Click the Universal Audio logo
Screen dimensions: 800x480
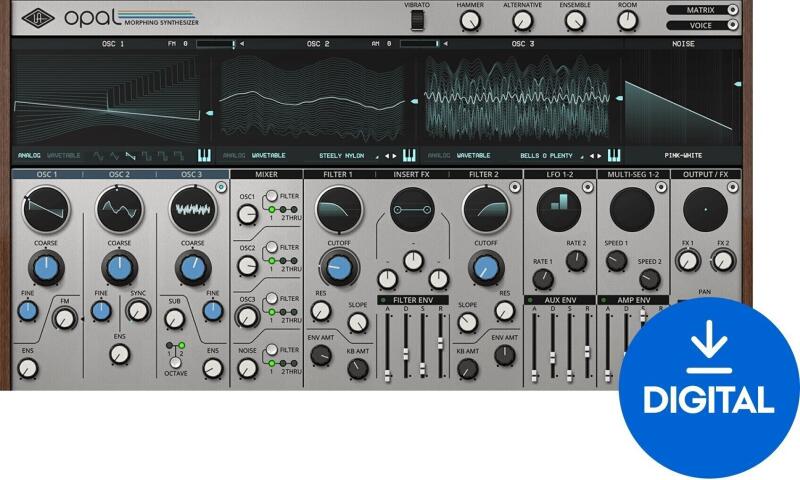pyautogui.click(x=38, y=17)
